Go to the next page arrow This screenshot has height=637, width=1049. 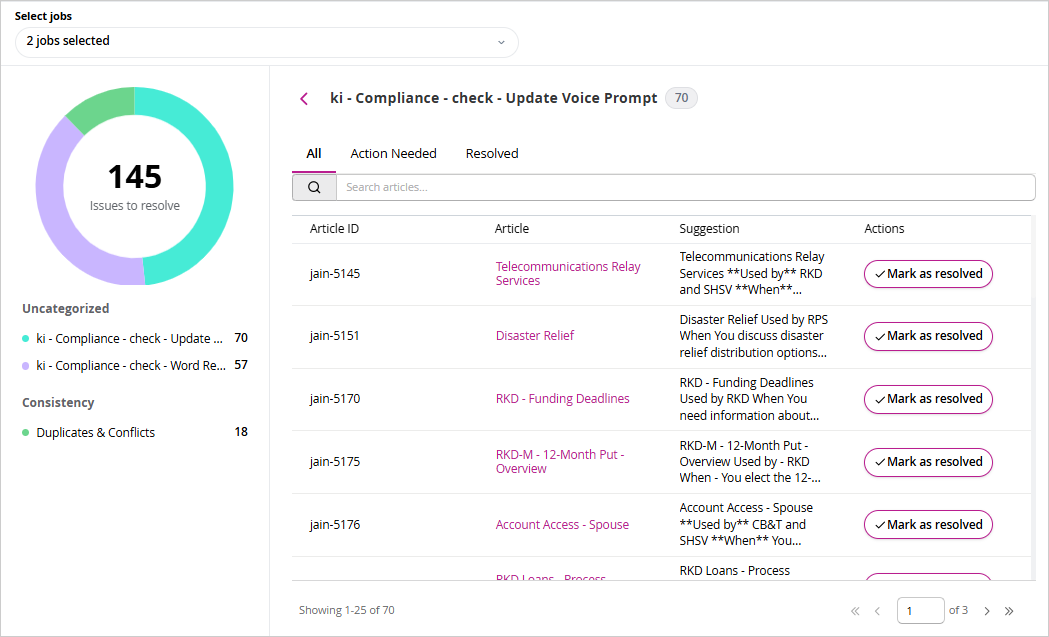click(x=987, y=611)
